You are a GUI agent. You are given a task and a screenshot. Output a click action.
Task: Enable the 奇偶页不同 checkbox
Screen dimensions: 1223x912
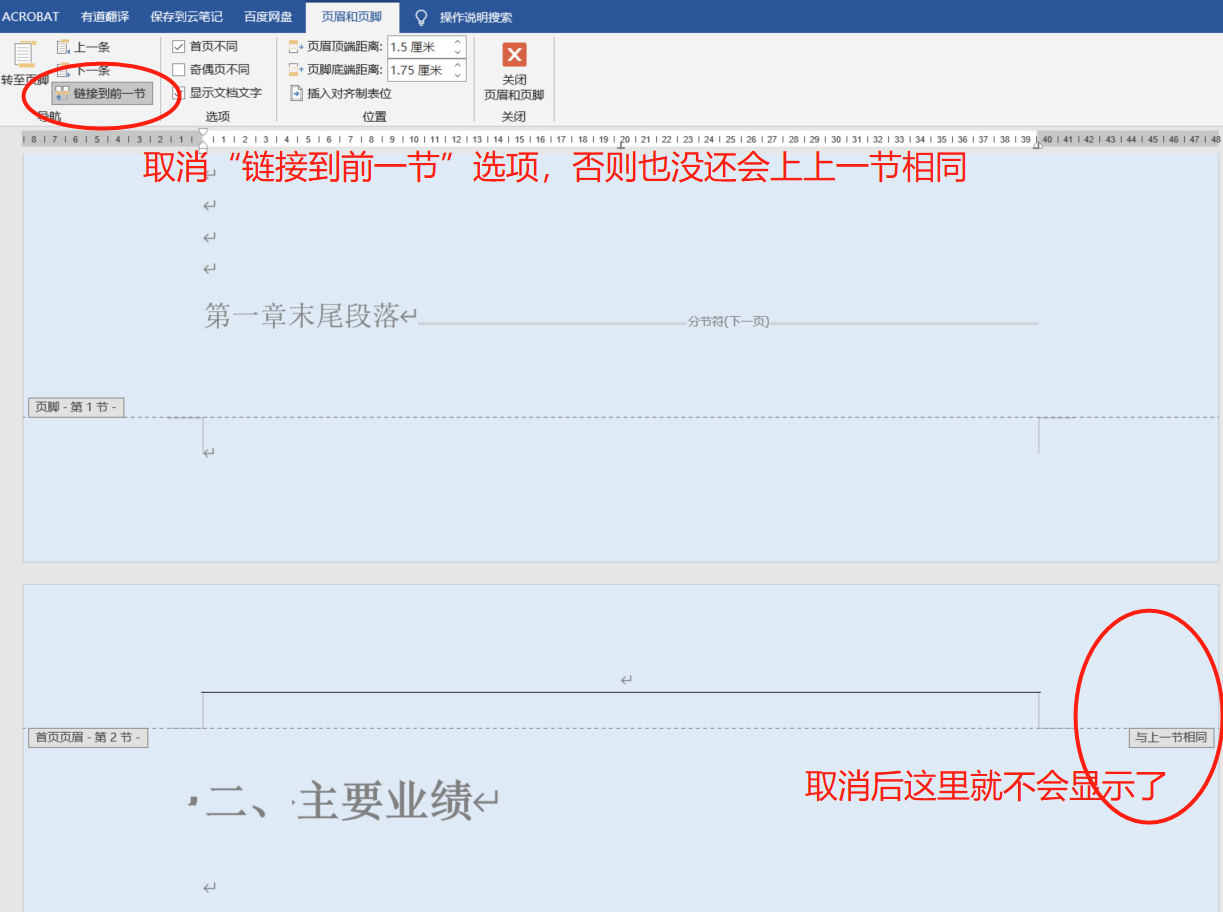179,70
